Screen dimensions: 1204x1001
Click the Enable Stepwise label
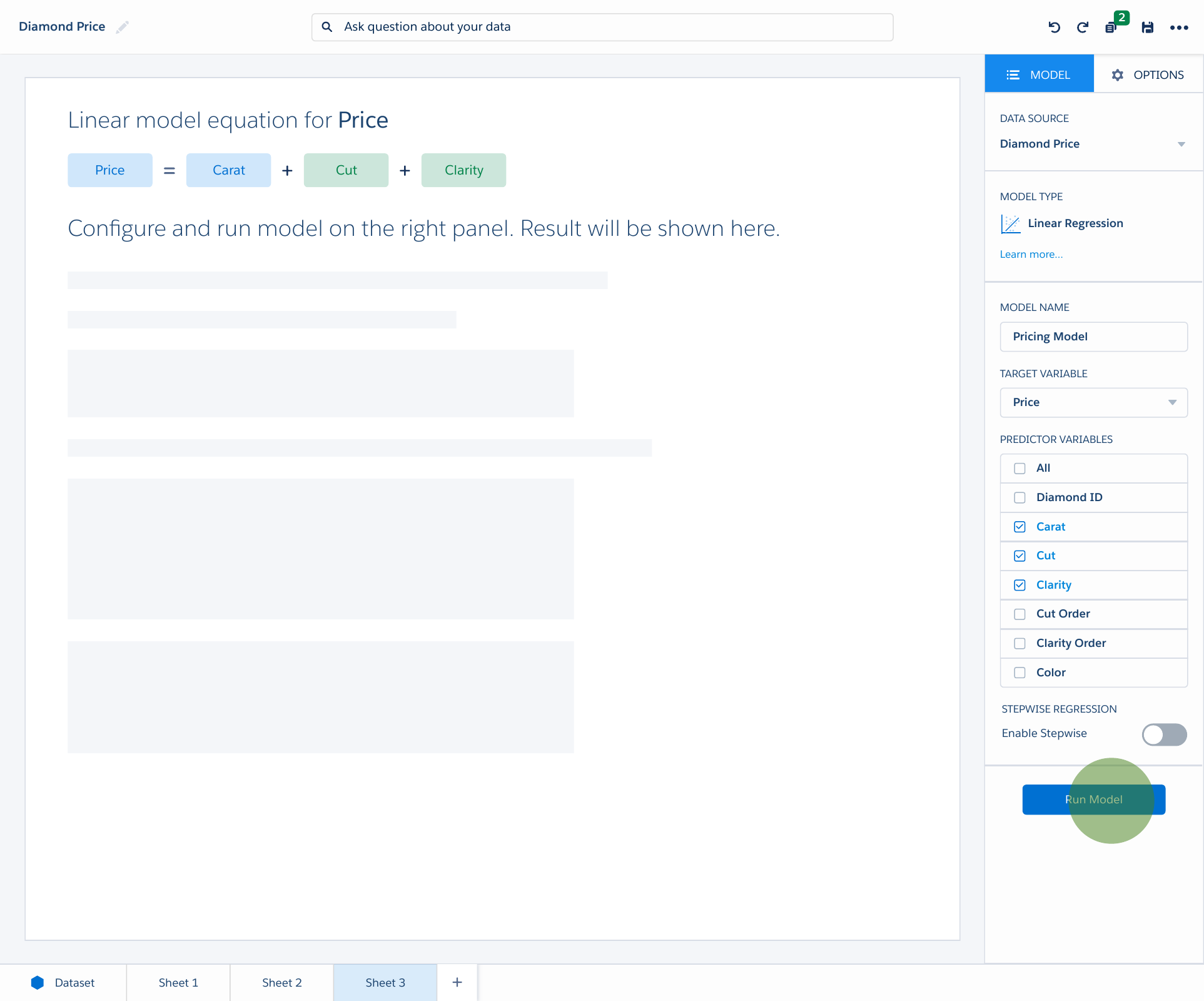(x=1044, y=733)
